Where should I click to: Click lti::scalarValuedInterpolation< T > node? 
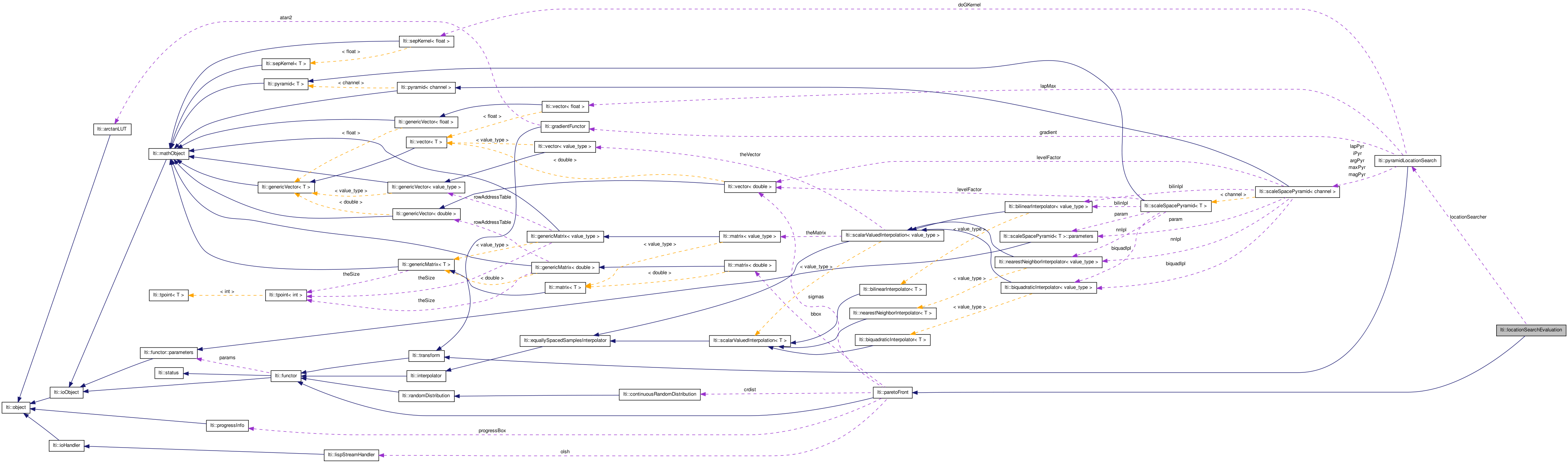[749, 340]
